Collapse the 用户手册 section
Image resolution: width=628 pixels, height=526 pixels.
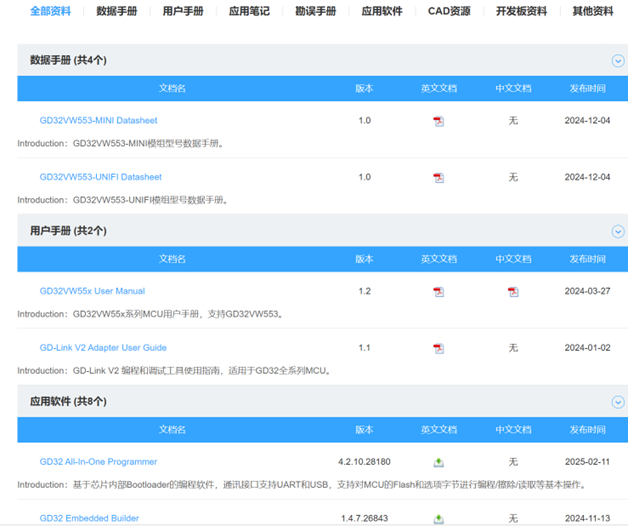coord(617,231)
